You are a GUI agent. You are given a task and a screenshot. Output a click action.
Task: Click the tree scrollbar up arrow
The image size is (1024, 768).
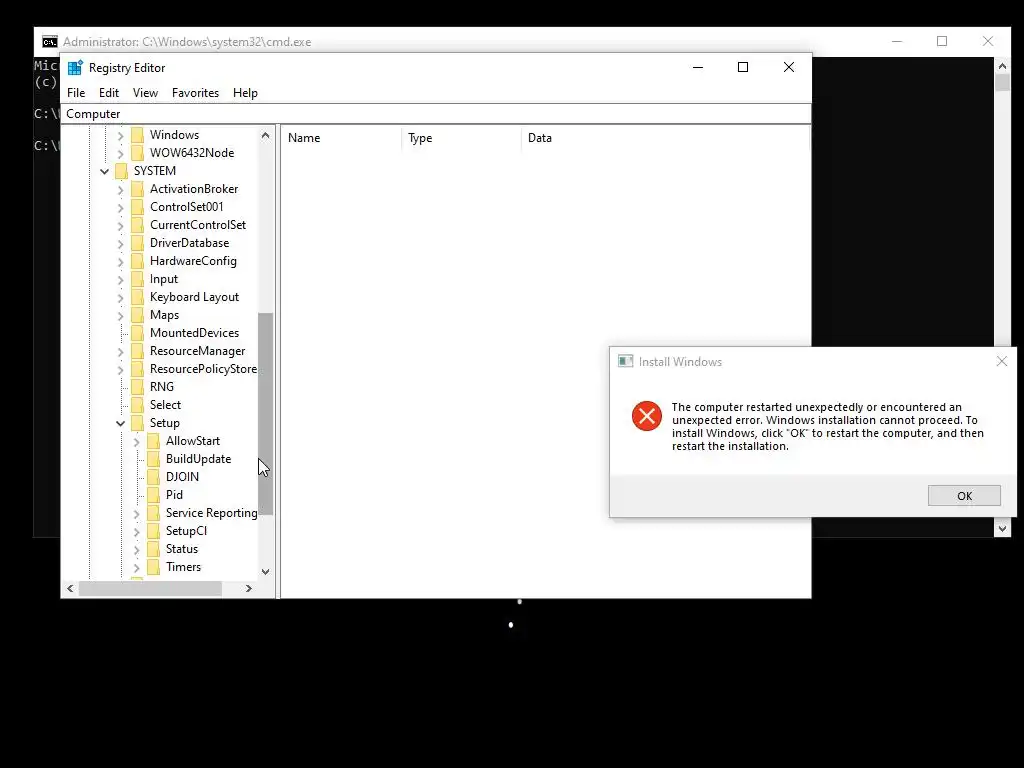coord(265,135)
